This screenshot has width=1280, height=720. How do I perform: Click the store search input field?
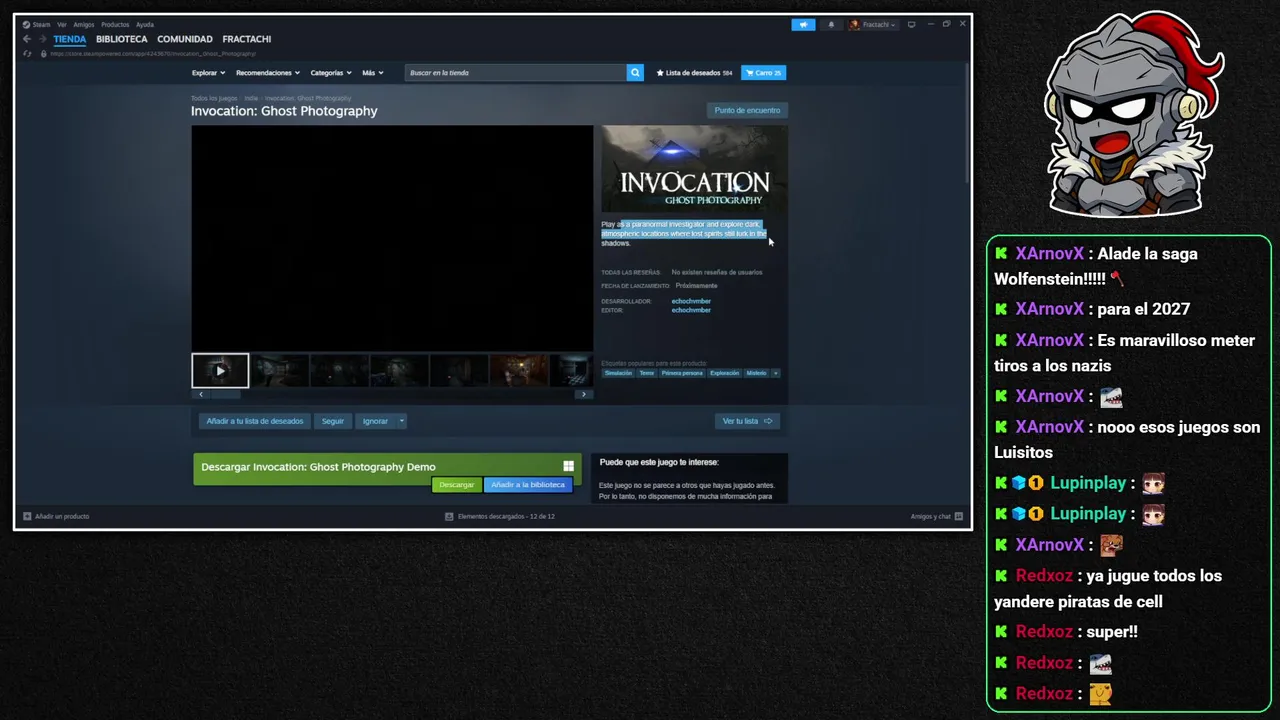515,72
